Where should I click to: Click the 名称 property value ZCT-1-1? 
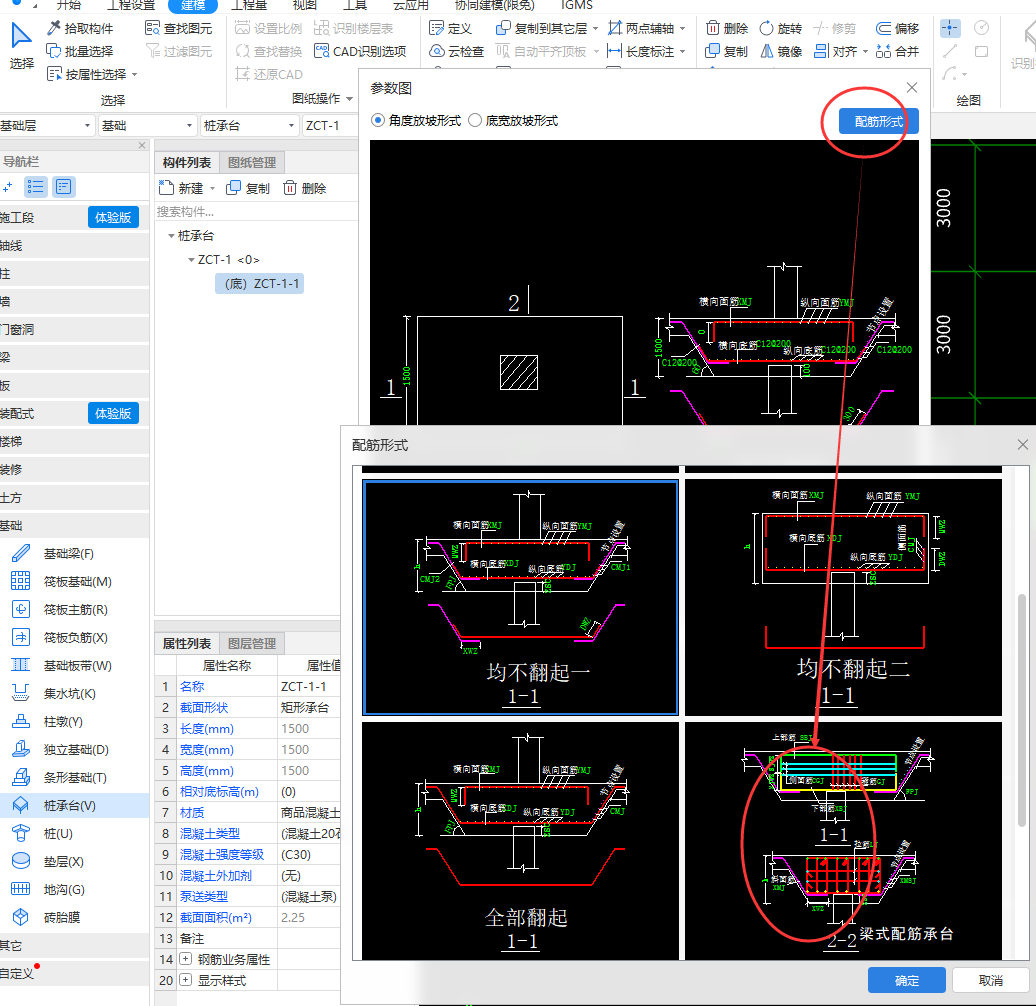coord(309,686)
